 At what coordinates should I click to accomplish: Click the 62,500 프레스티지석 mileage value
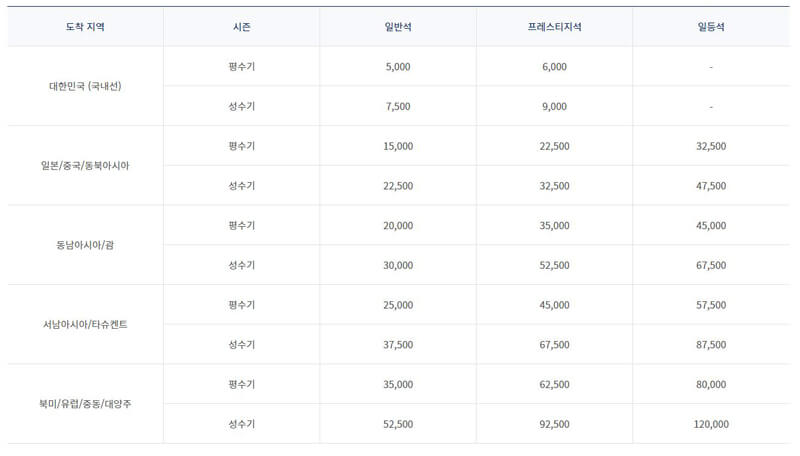(555, 385)
